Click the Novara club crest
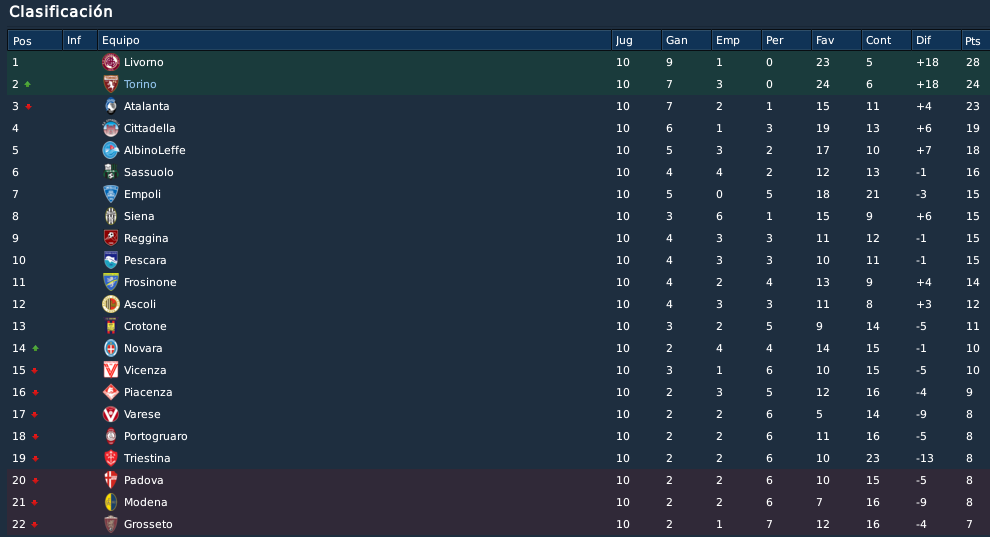Image resolution: width=990 pixels, height=537 pixels. click(110, 348)
